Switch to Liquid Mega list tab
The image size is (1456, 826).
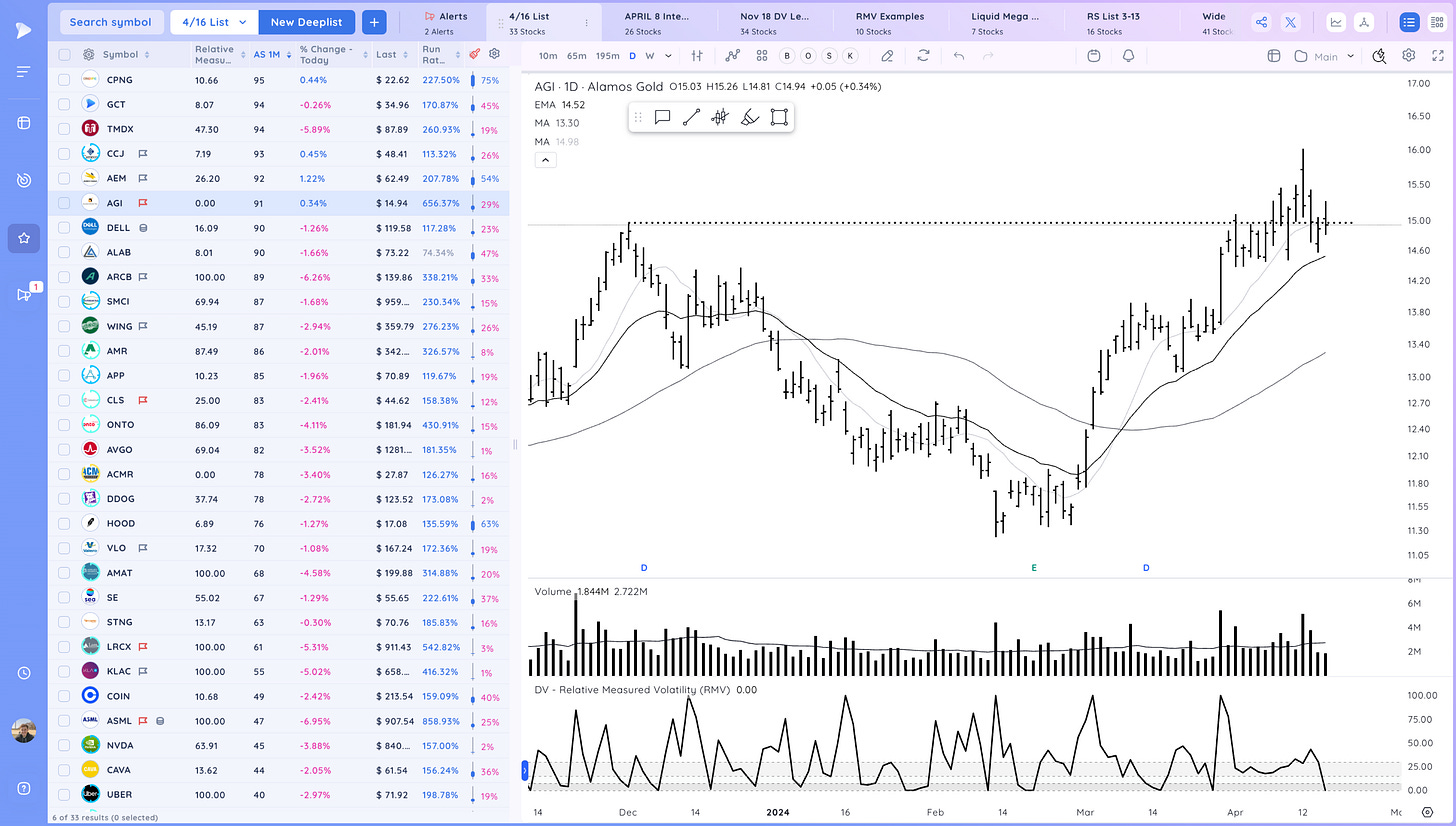[x=1005, y=22]
